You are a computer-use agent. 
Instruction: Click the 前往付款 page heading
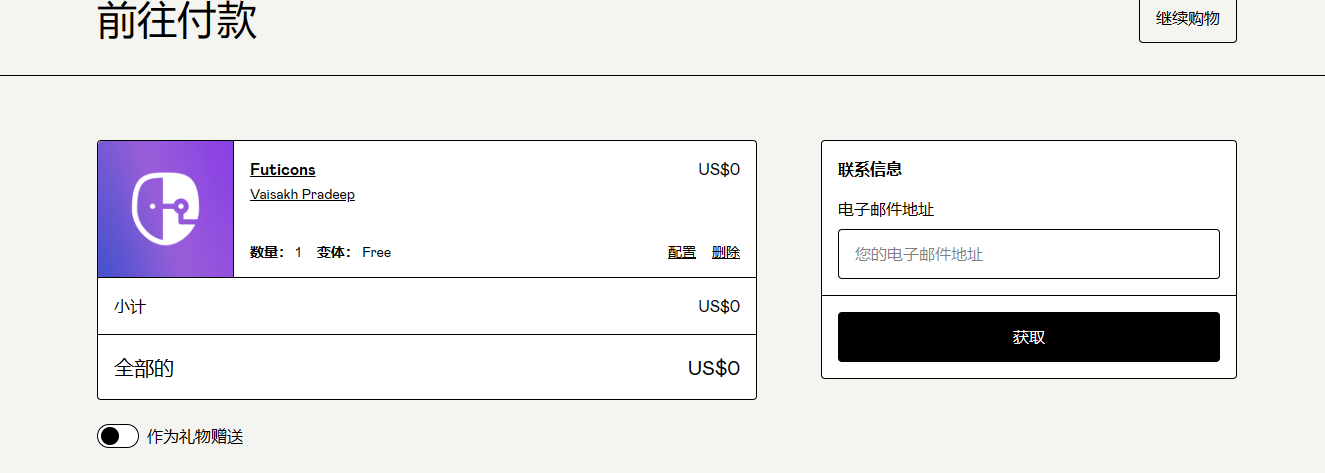click(x=177, y=22)
